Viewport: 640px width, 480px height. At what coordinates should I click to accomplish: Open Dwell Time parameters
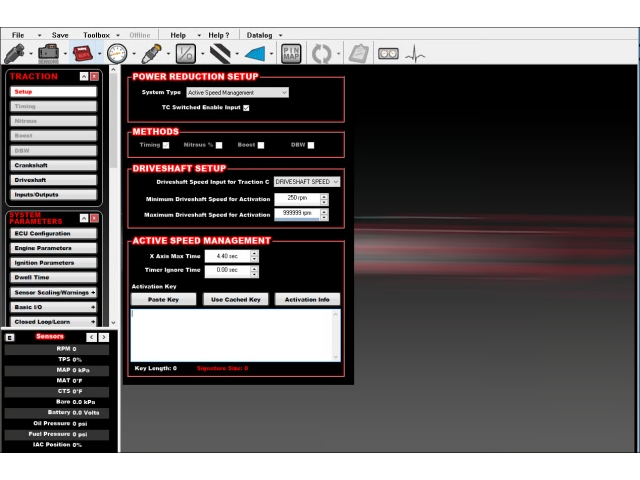pos(53,278)
